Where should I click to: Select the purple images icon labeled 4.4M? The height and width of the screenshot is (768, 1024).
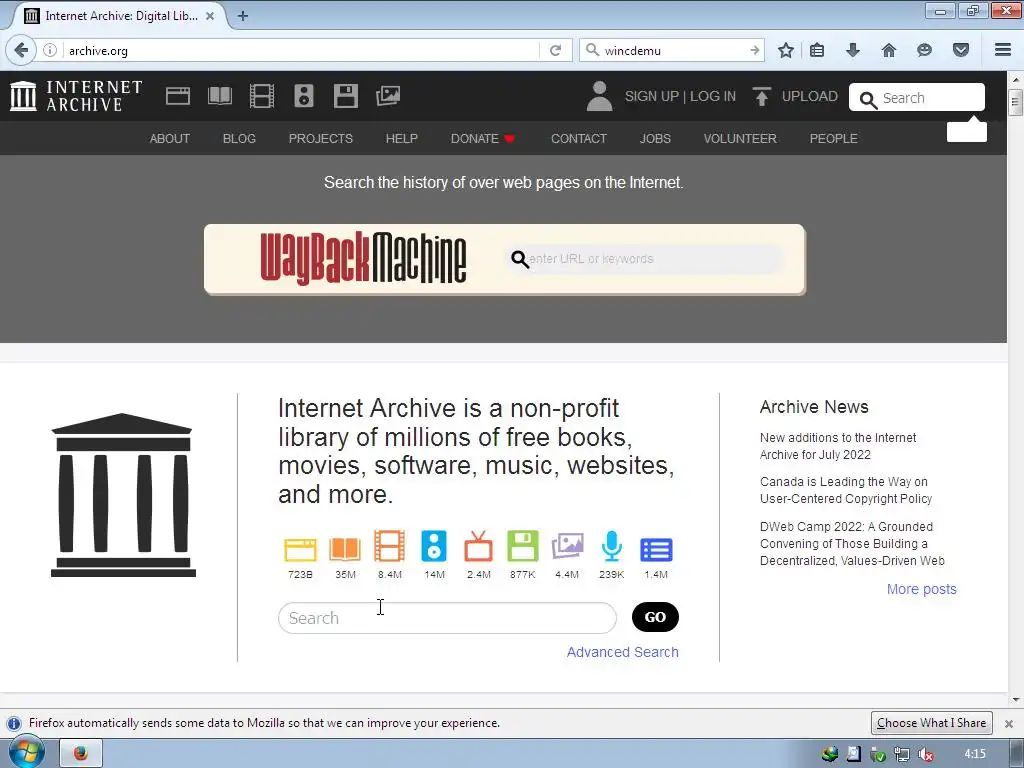pyautogui.click(x=567, y=546)
